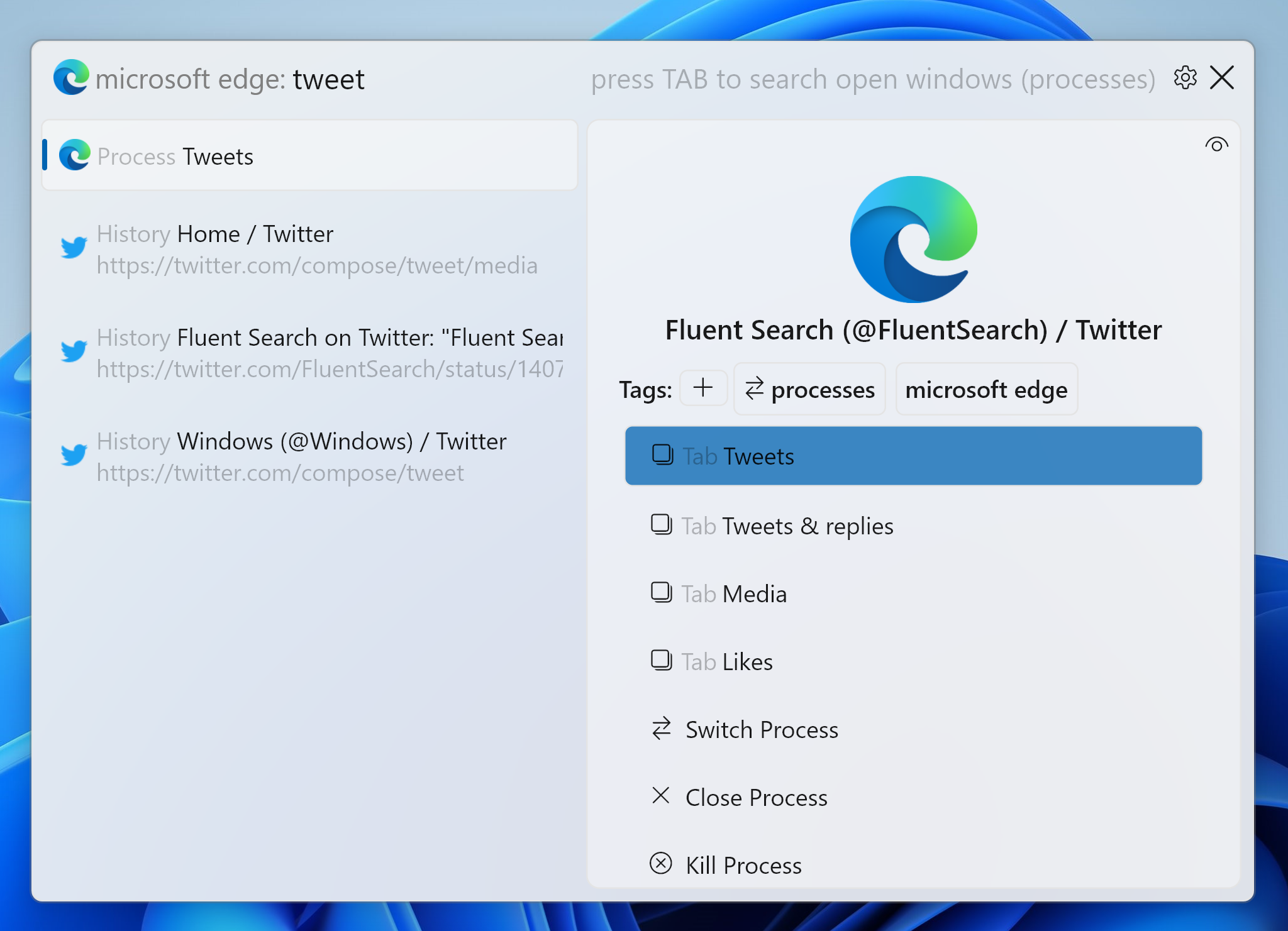Click the Switch Process arrows icon
The height and width of the screenshot is (931, 1288).
[x=662, y=729]
